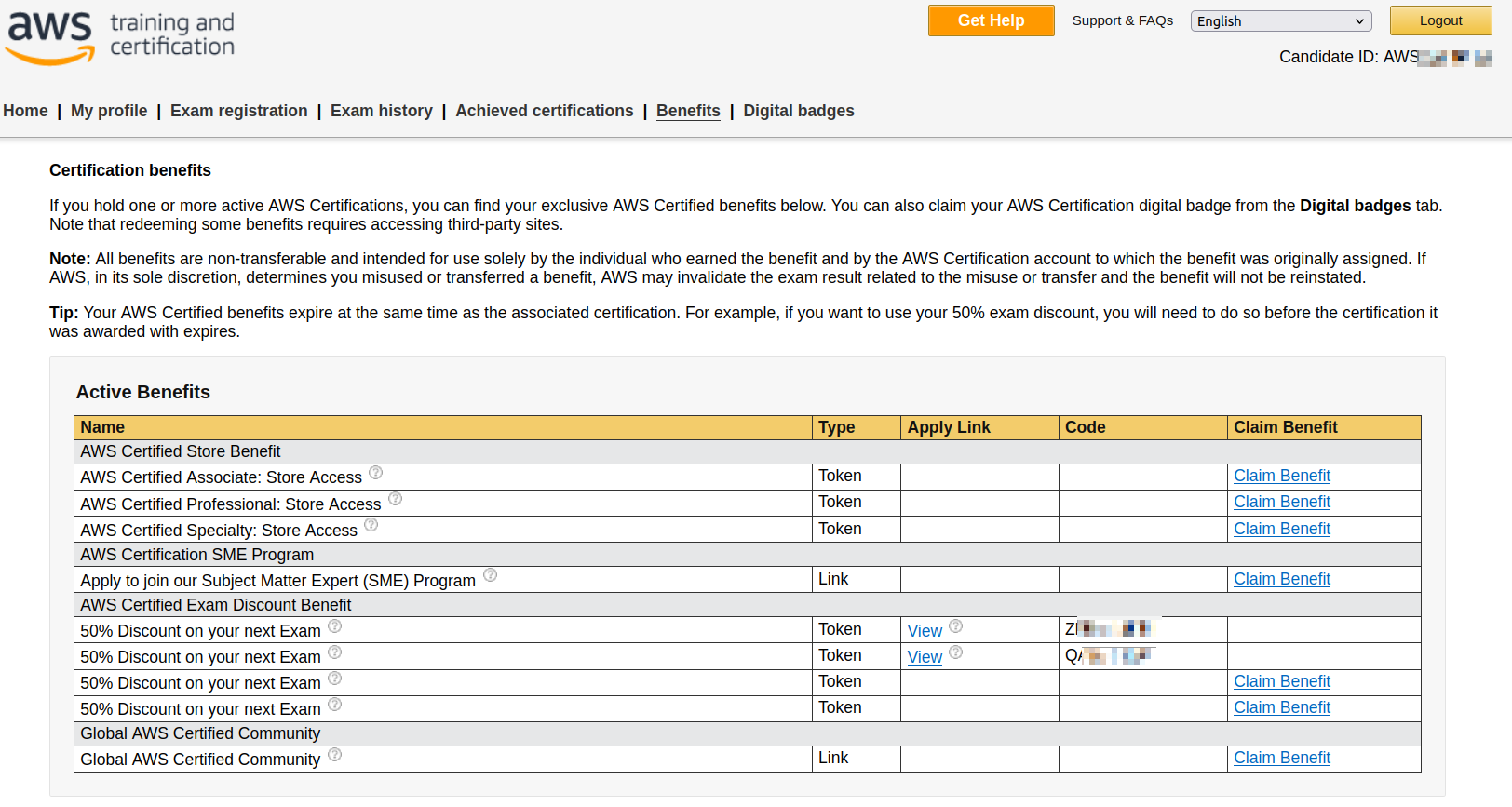Open help icon for Professional: Store Access
Screen dimensions: 1512x807
click(x=395, y=499)
